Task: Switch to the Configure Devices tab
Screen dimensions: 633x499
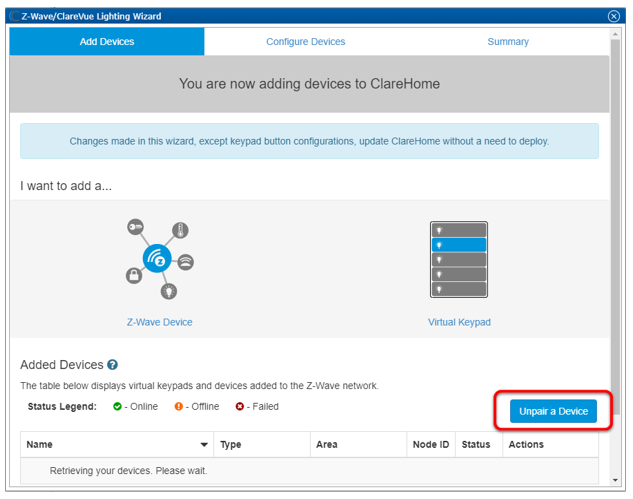Action: [x=306, y=42]
